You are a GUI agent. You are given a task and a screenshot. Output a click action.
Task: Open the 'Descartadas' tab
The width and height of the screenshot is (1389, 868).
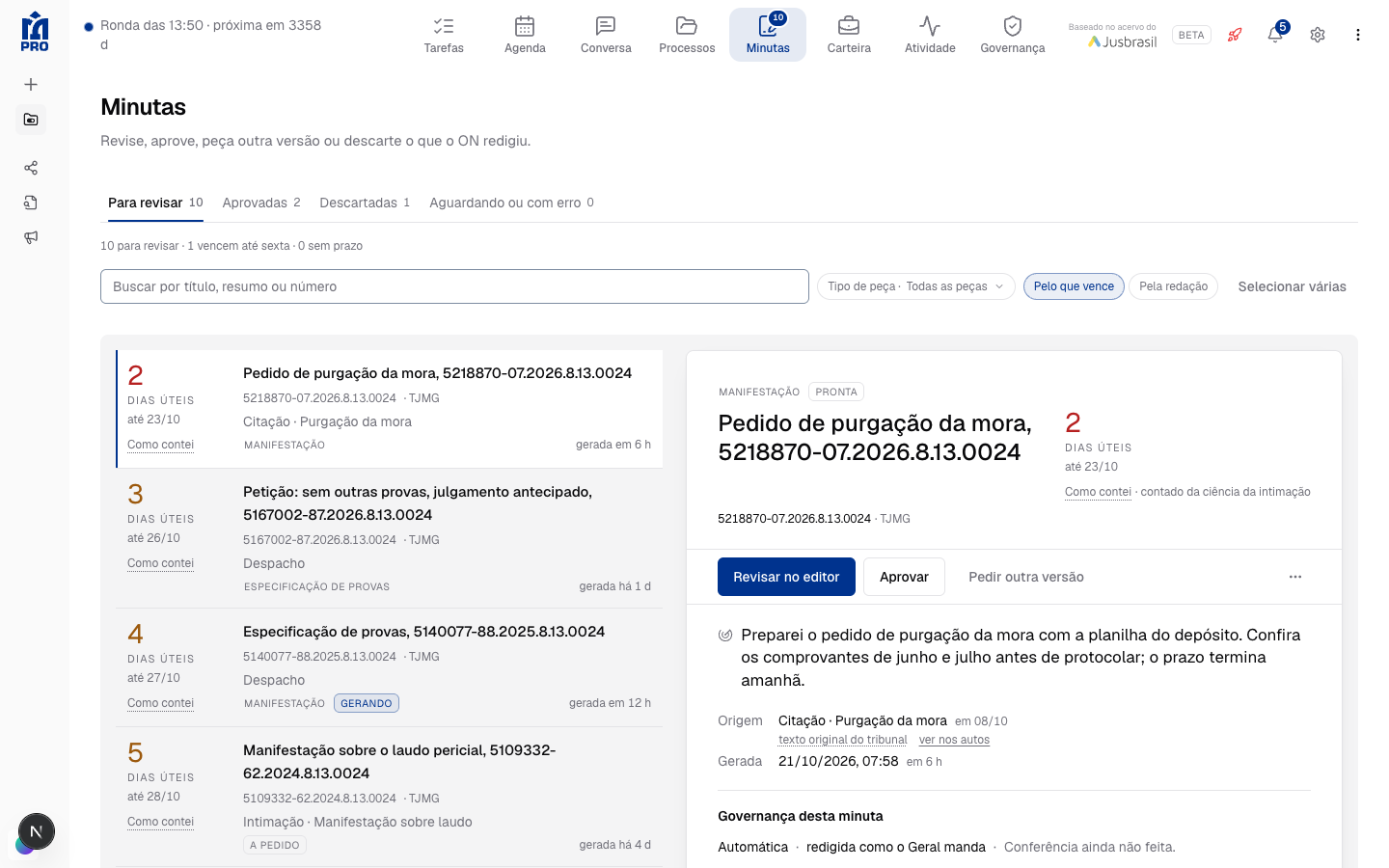coord(365,203)
